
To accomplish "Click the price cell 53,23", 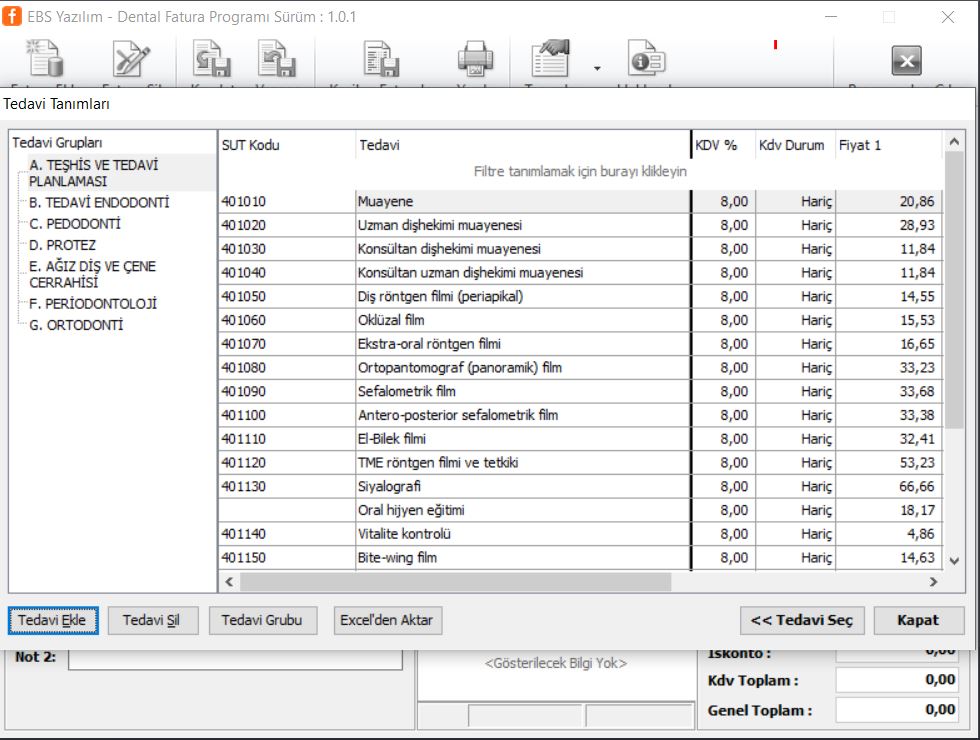I will [x=889, y=462].
